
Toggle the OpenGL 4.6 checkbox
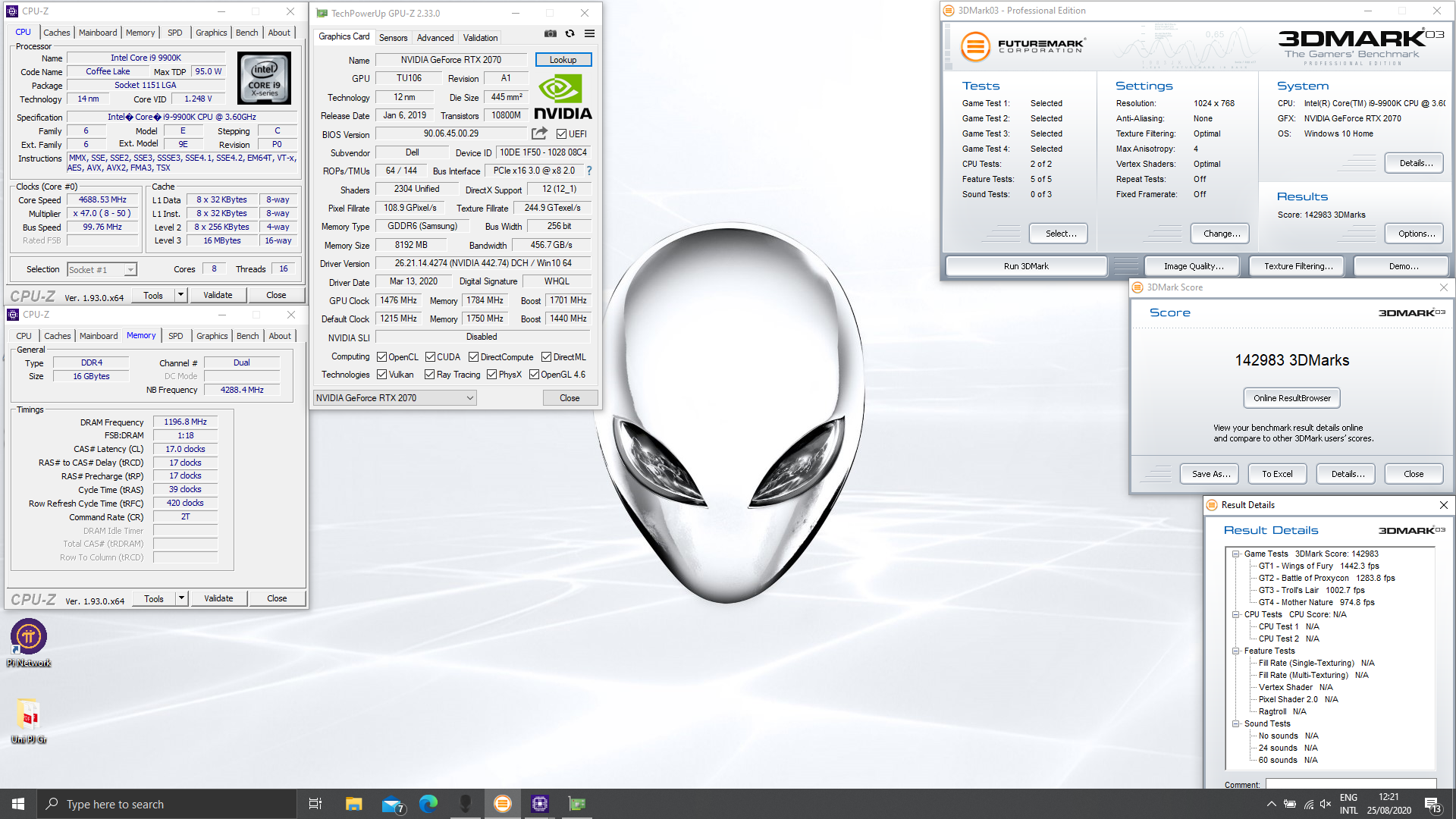point(534,375)
